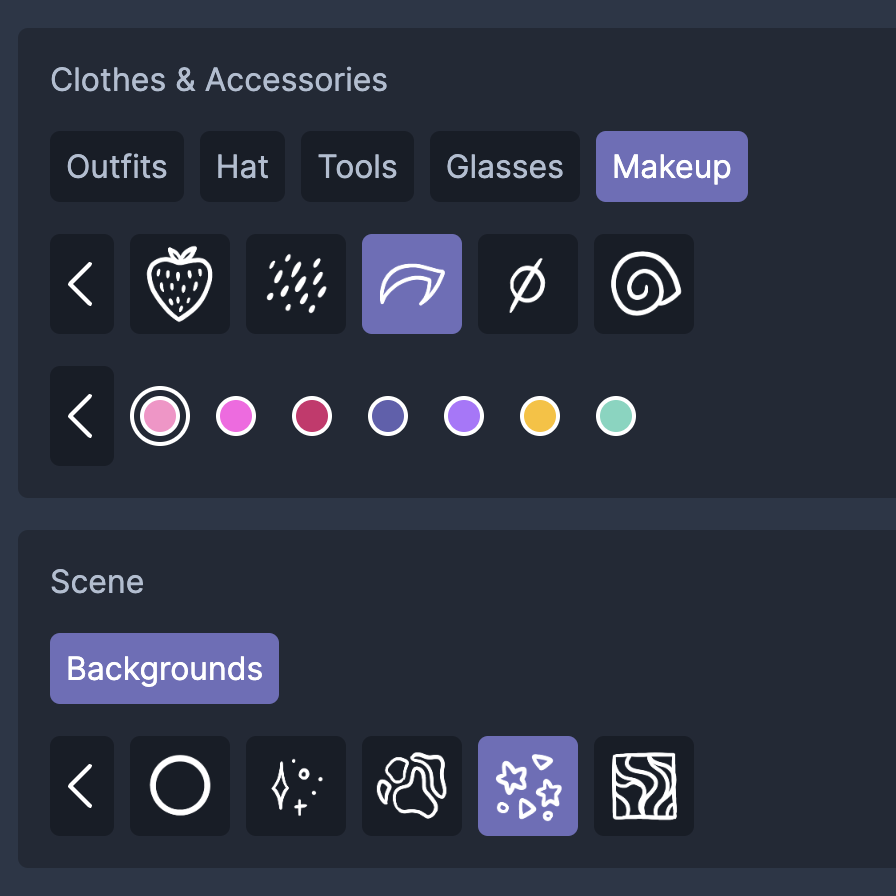Switch to the Glasses tab

[x=505, y=166]
